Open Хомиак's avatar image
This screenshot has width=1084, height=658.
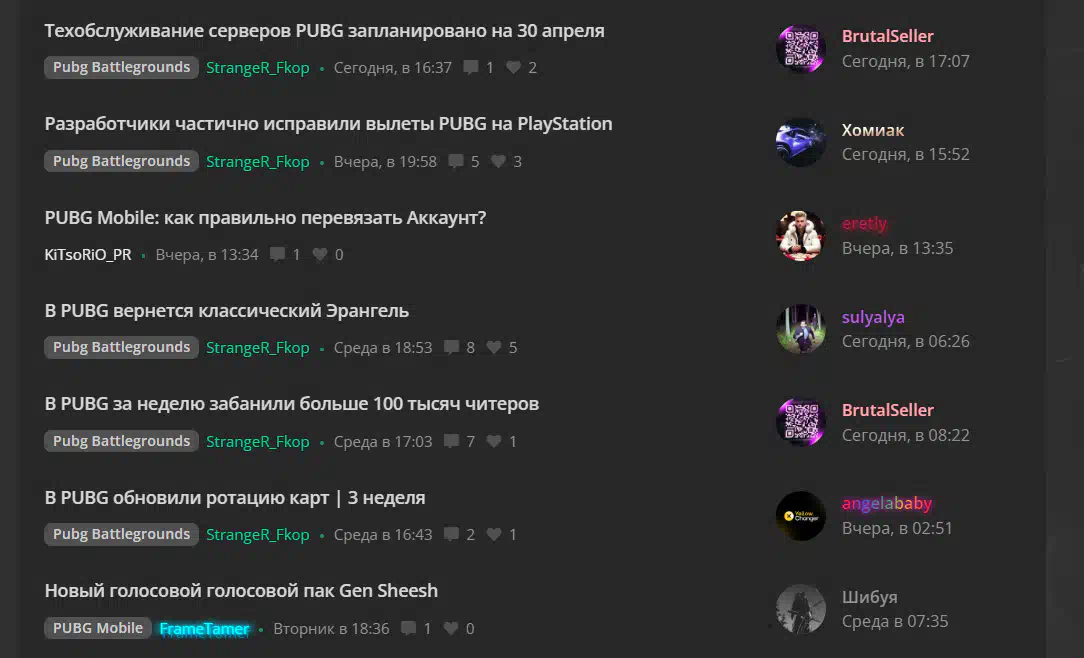(x=801, y=142)
